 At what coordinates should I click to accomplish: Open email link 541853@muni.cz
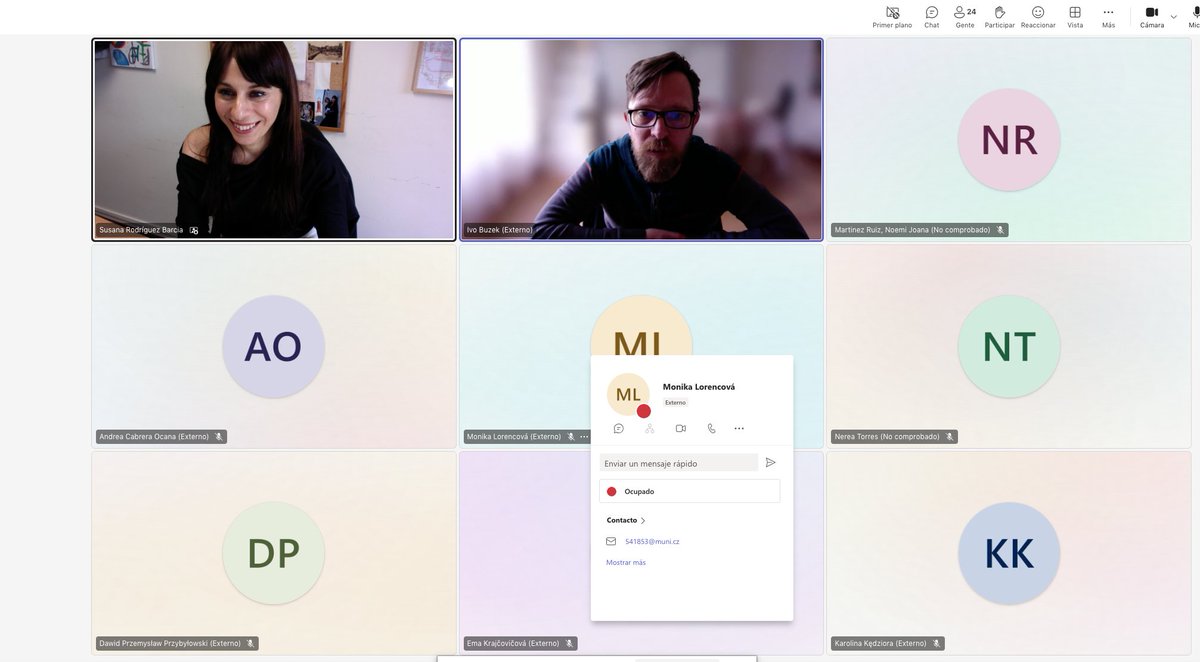652,541
